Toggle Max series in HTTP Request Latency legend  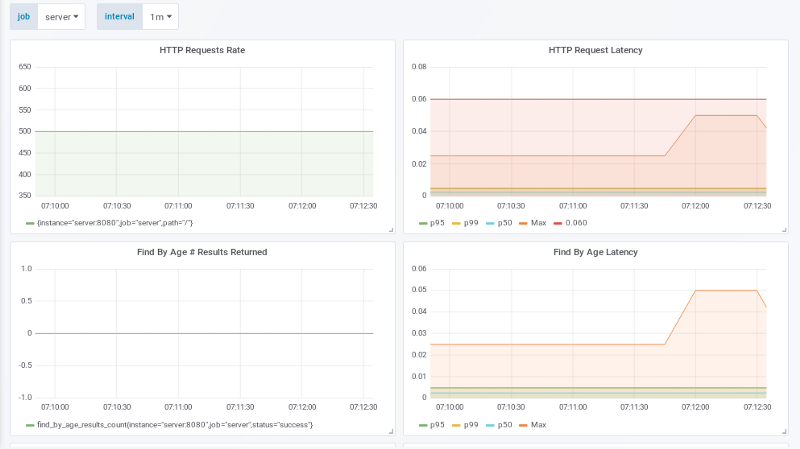(x=538, y=223)
